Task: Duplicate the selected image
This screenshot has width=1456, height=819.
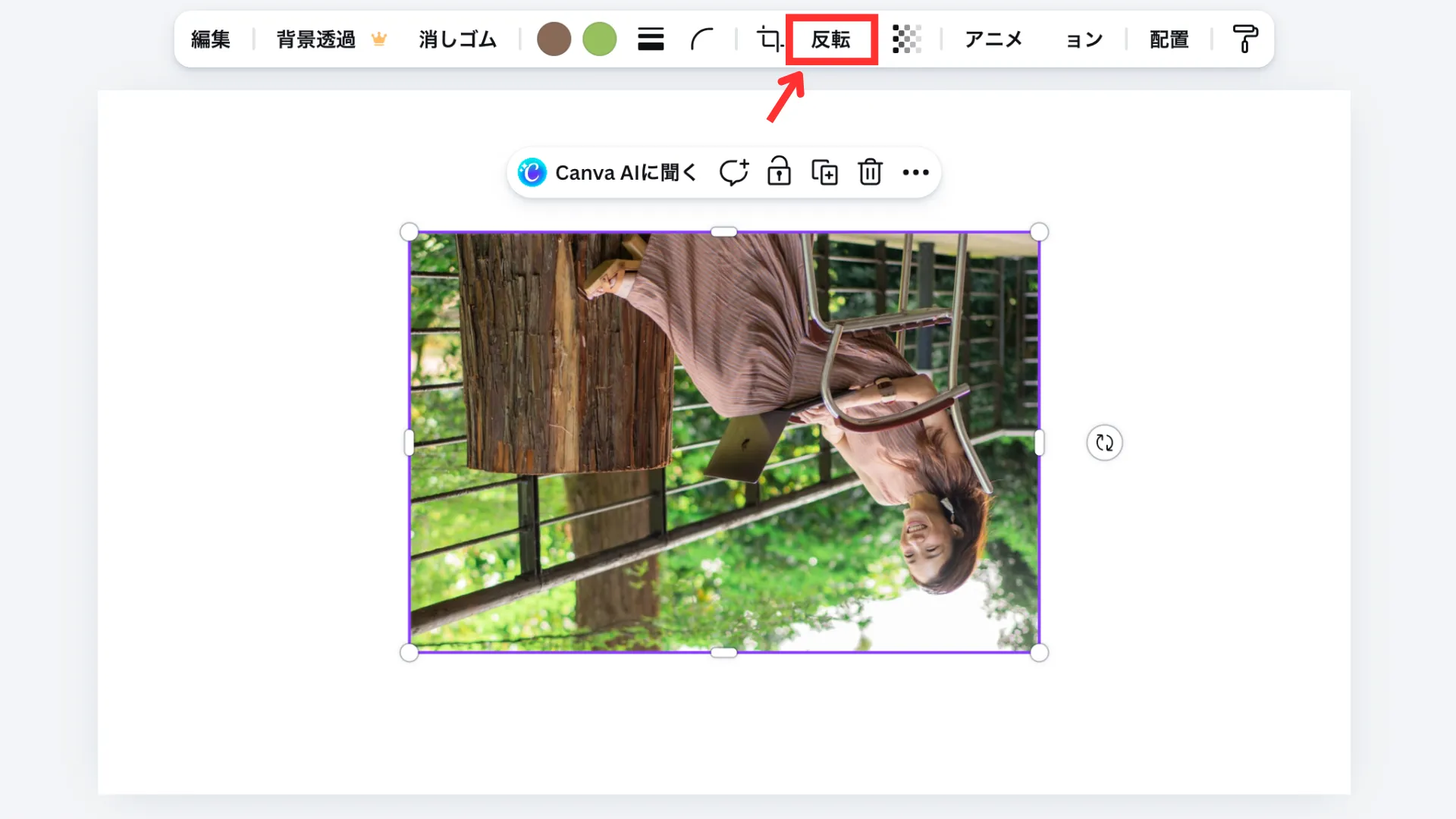Action: [x=824, y=173]
